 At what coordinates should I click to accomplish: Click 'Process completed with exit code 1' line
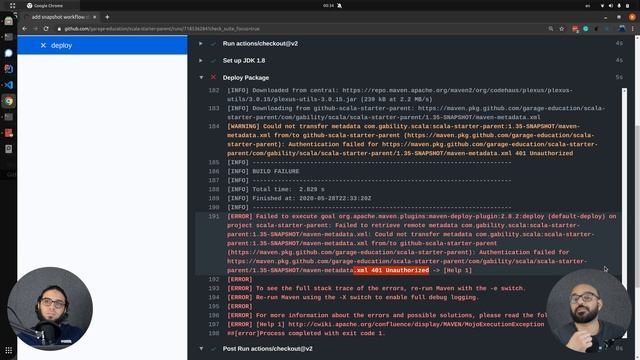(306, 333)
